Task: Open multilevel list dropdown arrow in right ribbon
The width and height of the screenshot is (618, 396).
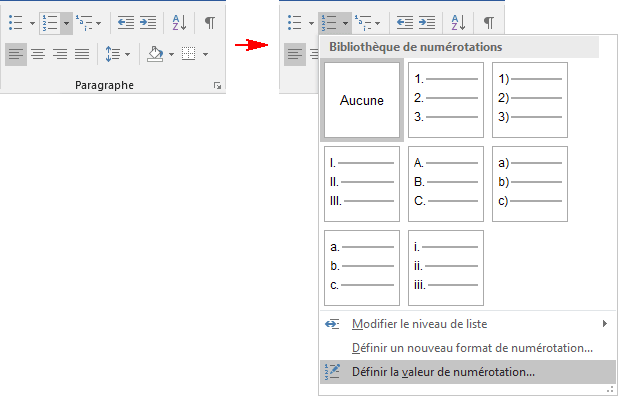Action: pyautogui.click(x=378, y=23)
